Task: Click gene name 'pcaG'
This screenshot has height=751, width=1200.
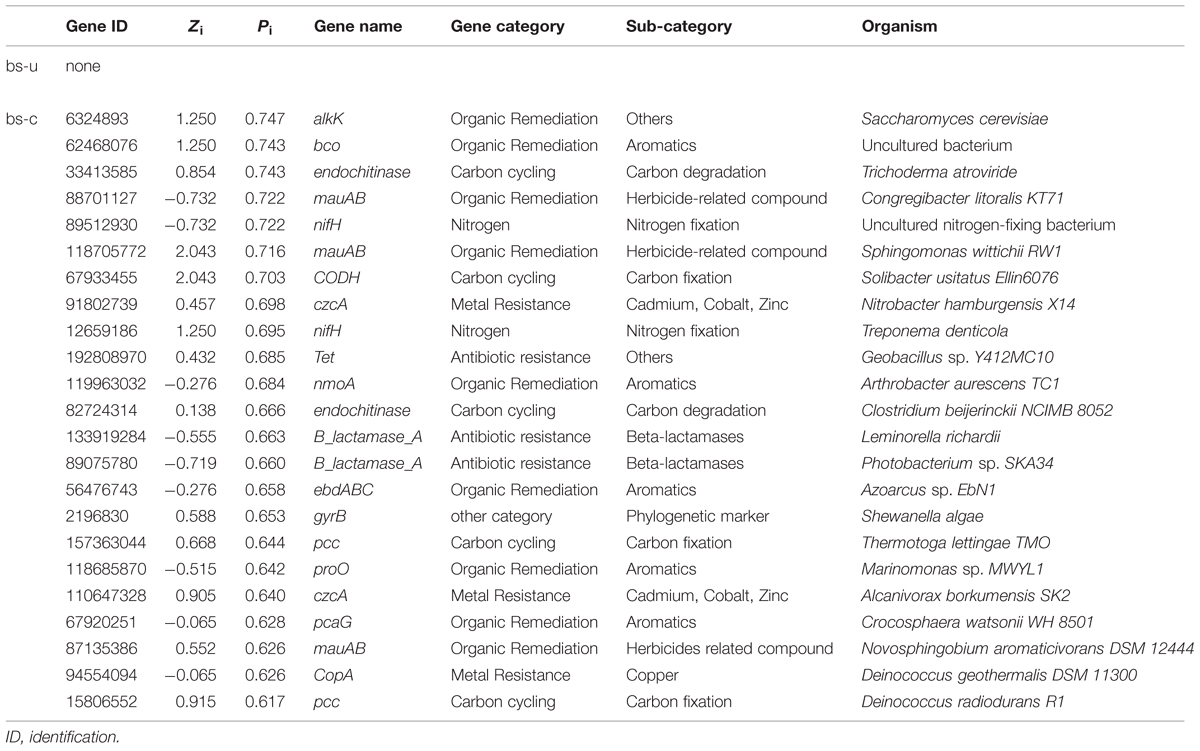Action: 333,622
